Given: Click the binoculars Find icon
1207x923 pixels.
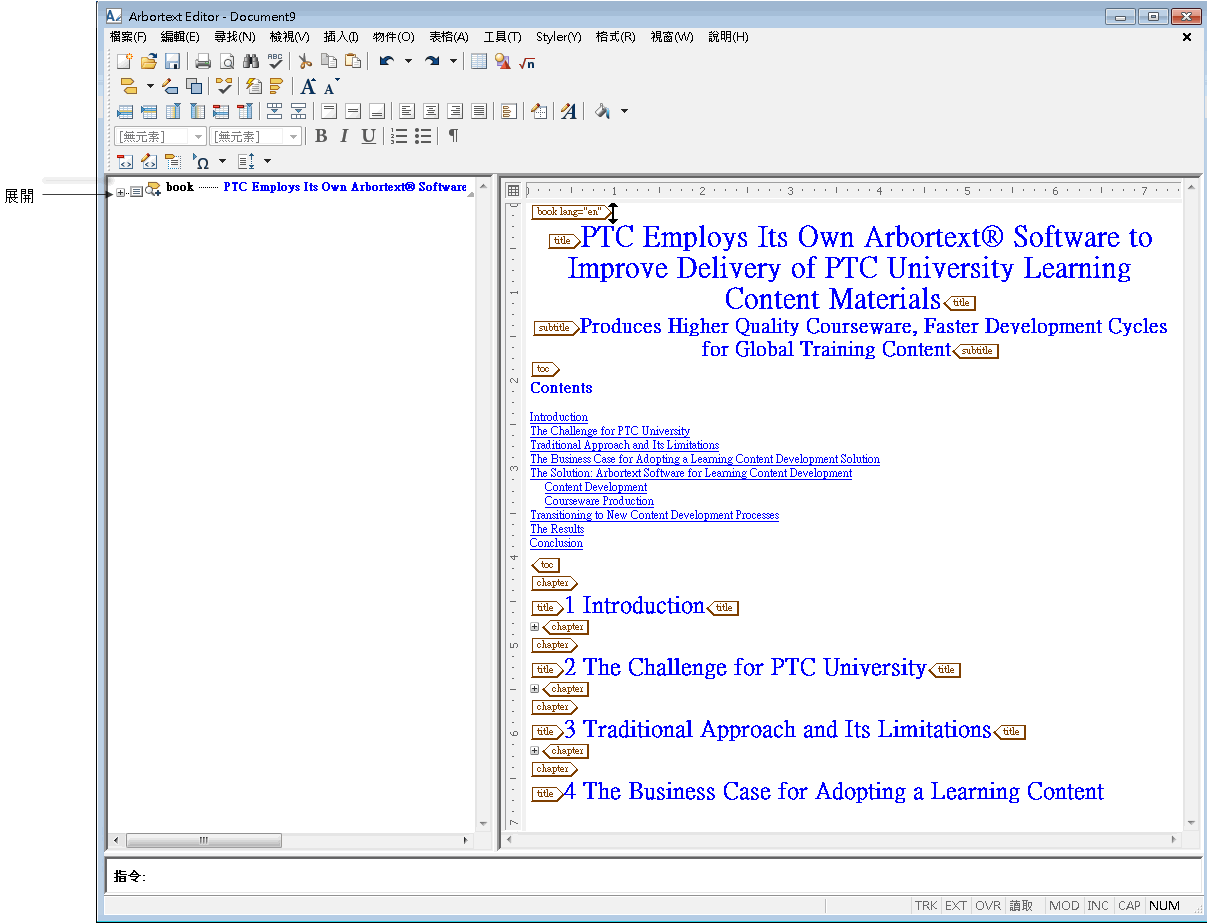Looking at the screenshot, I should 251,61.
